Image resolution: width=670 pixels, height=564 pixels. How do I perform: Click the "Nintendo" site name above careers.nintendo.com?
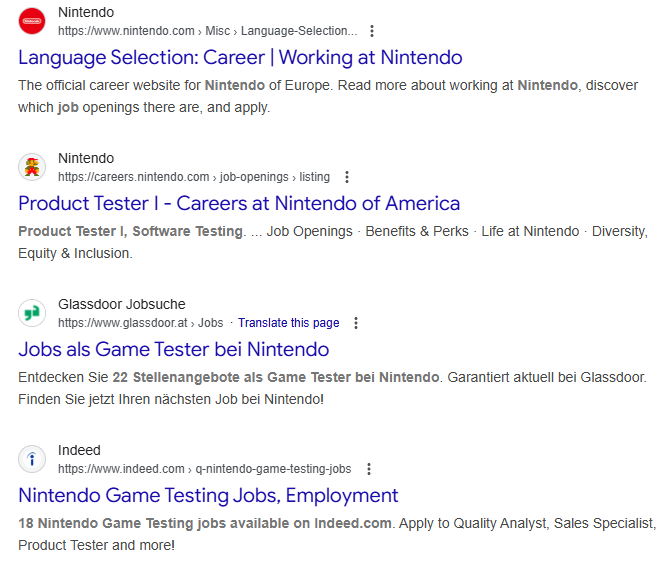point(86,158)
